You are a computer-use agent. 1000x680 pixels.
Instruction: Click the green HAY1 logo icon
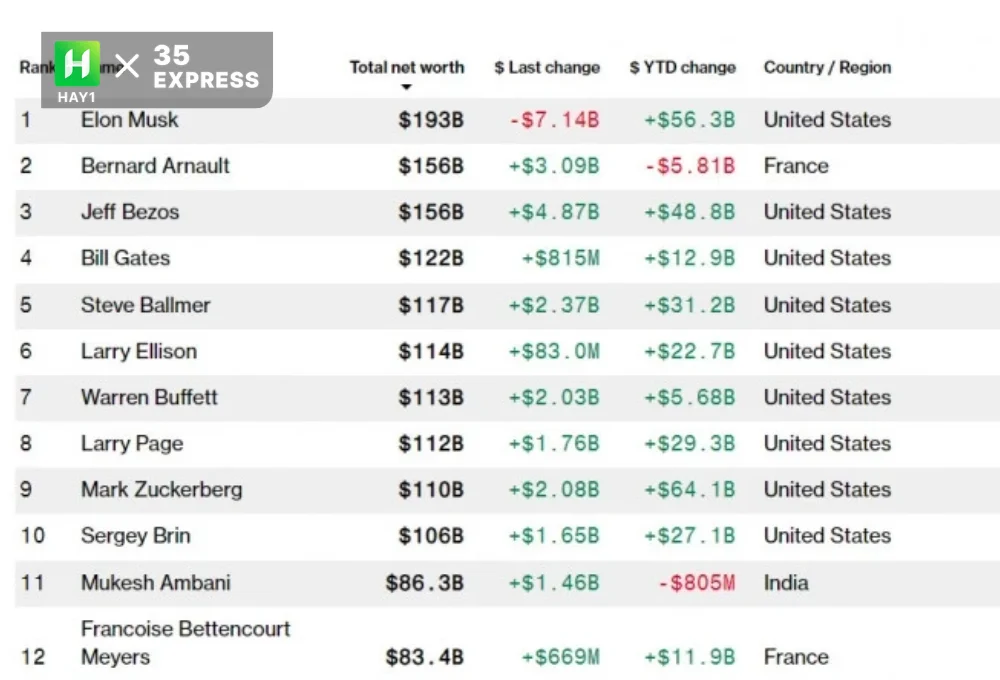77,63
